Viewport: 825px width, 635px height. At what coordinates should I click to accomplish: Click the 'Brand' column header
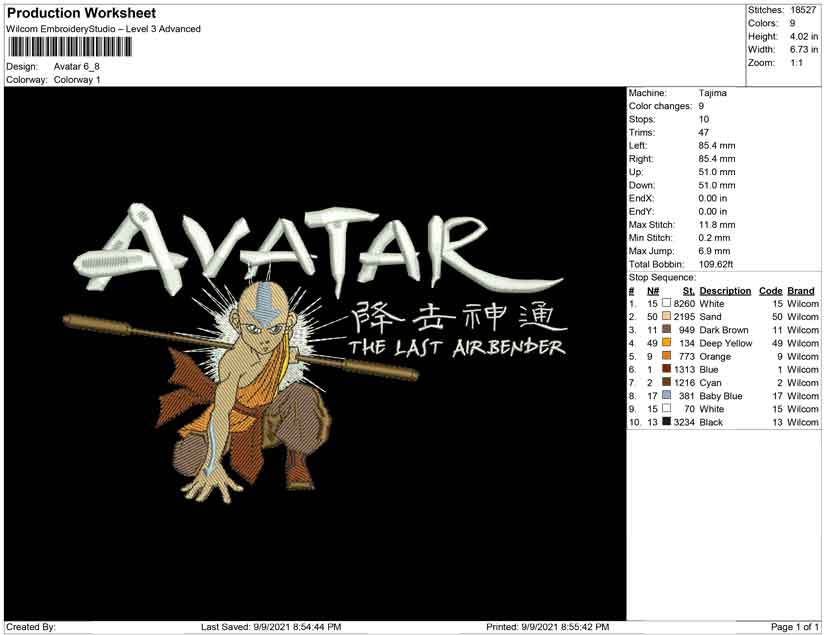pyautogui.click(x=801, y=291)
